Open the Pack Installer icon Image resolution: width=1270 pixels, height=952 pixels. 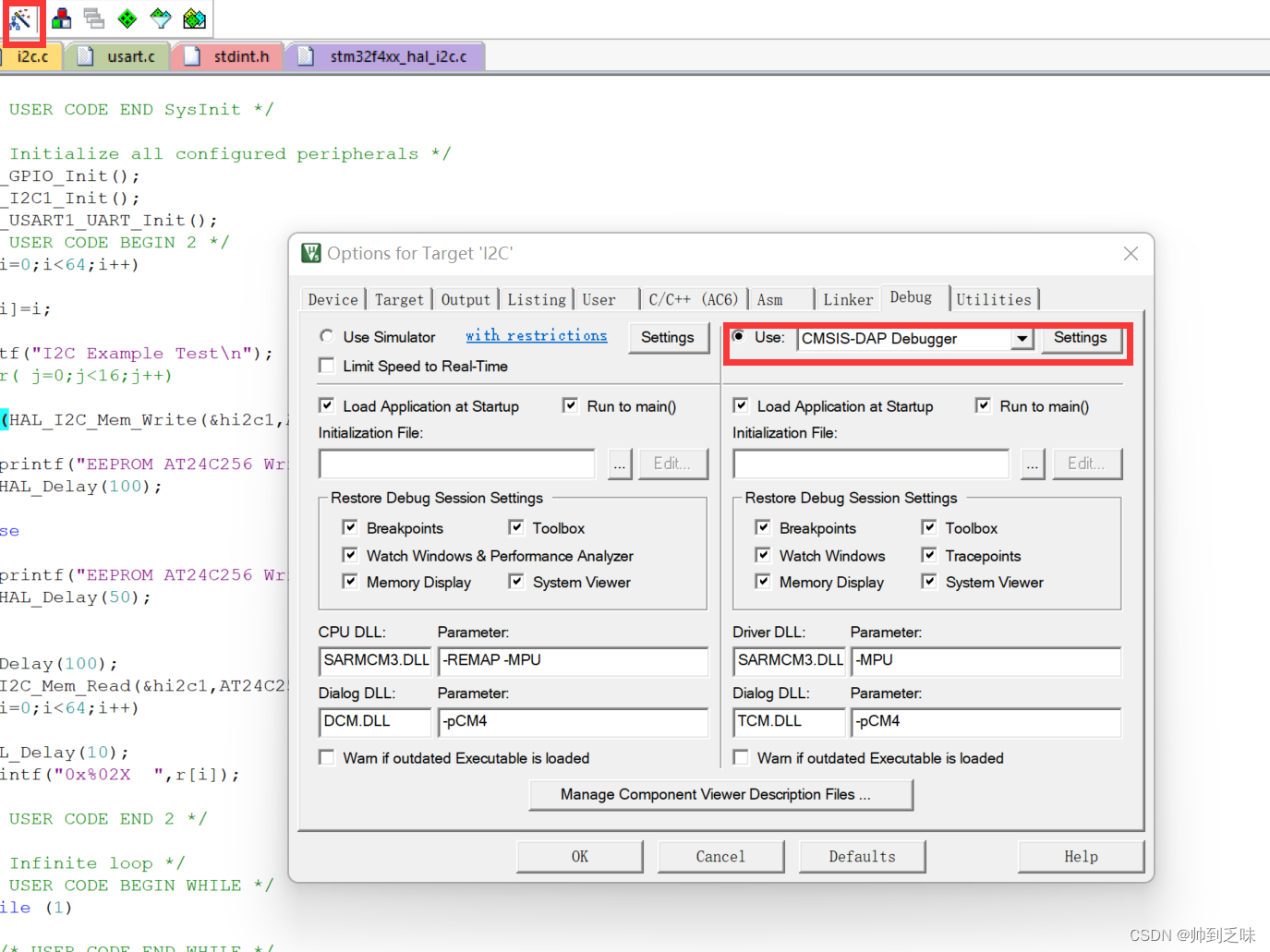point(194,18)
